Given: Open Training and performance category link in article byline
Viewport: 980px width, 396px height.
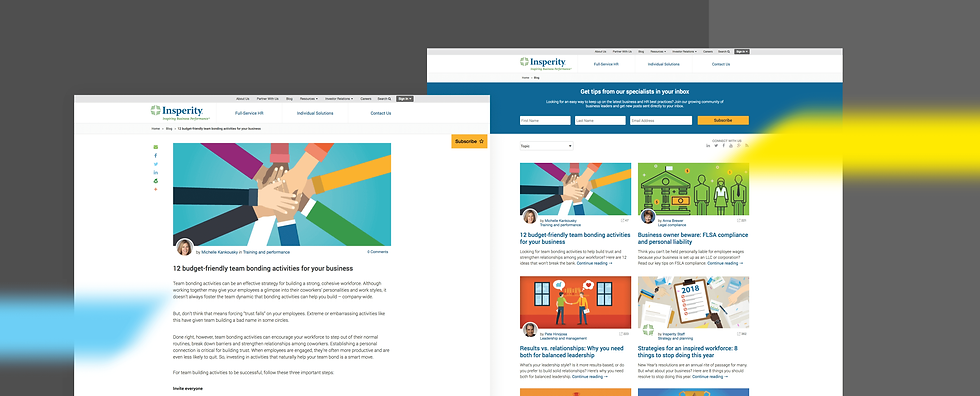Looking at the screenshot, I should [266, 252].
